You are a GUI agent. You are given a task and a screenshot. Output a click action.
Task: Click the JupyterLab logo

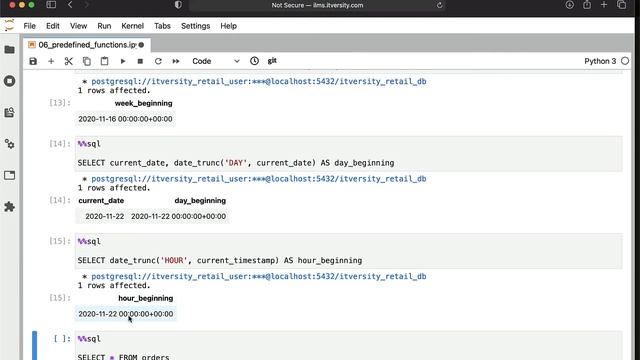[x=9, y=25]
